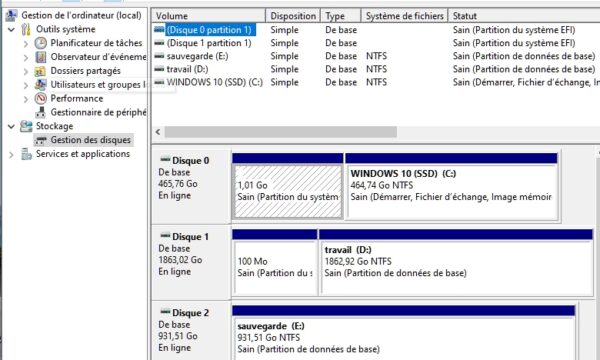This screenshot has width=600, height=360.
Task: Click the Utilisateurs et groupes icon
Action: [41, 85]
